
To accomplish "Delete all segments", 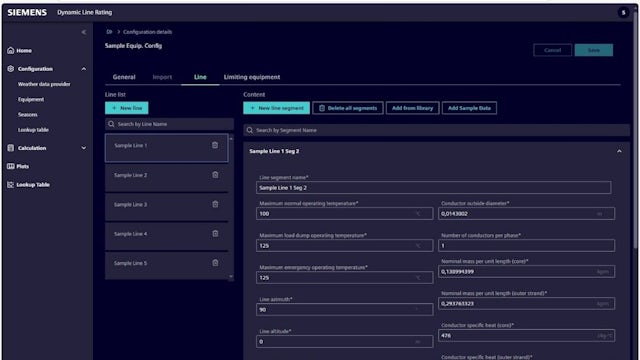I will (348, 108).
